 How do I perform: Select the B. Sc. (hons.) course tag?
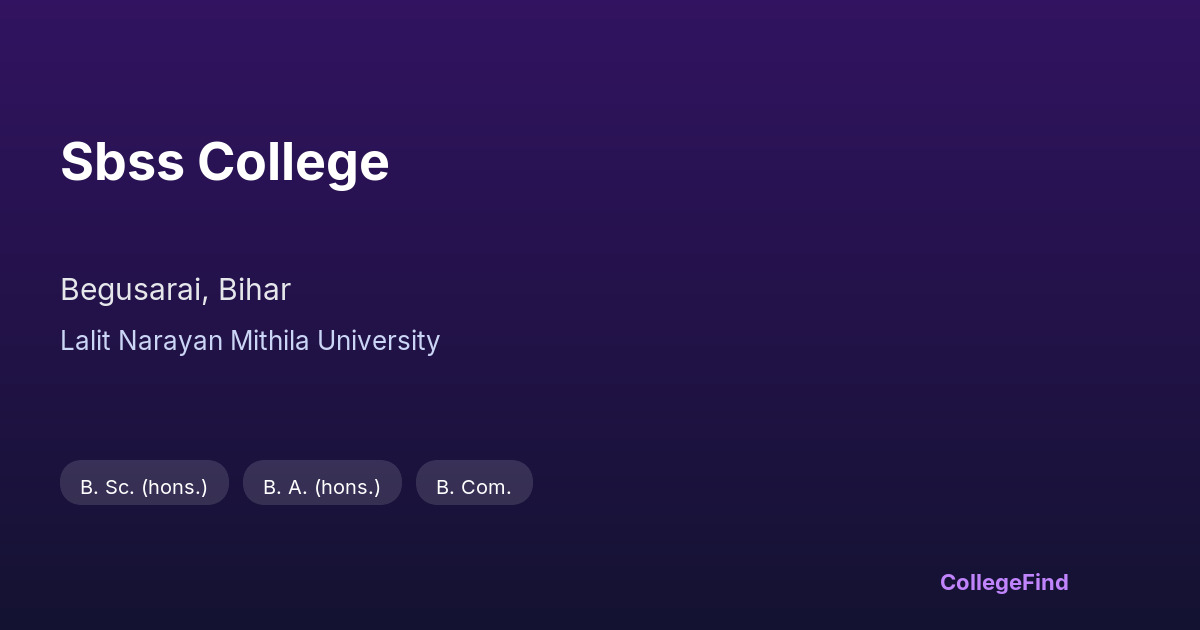click(x=144, y=487)
